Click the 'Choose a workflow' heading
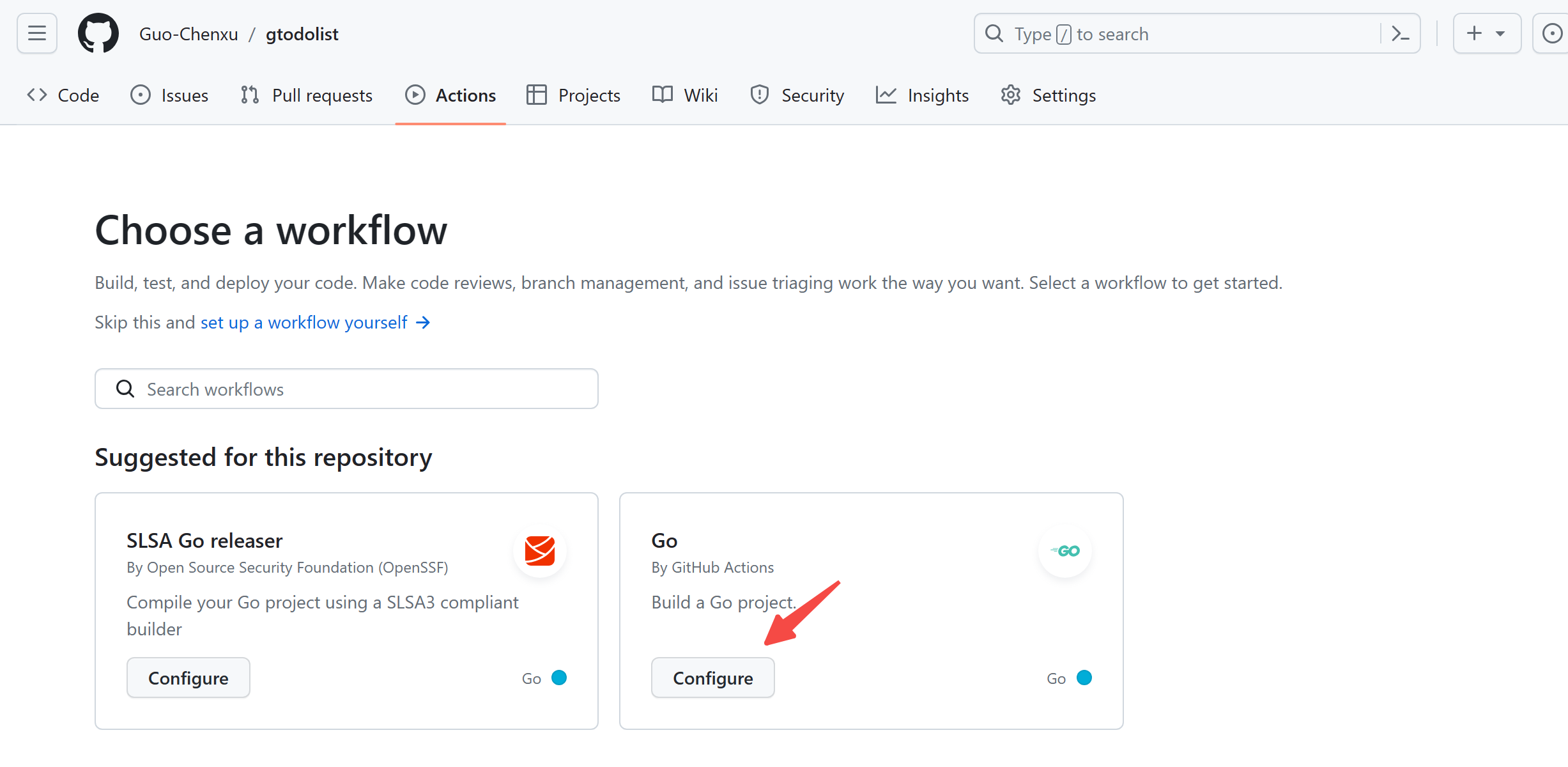The image size is (1568, 767). point(271,230)
